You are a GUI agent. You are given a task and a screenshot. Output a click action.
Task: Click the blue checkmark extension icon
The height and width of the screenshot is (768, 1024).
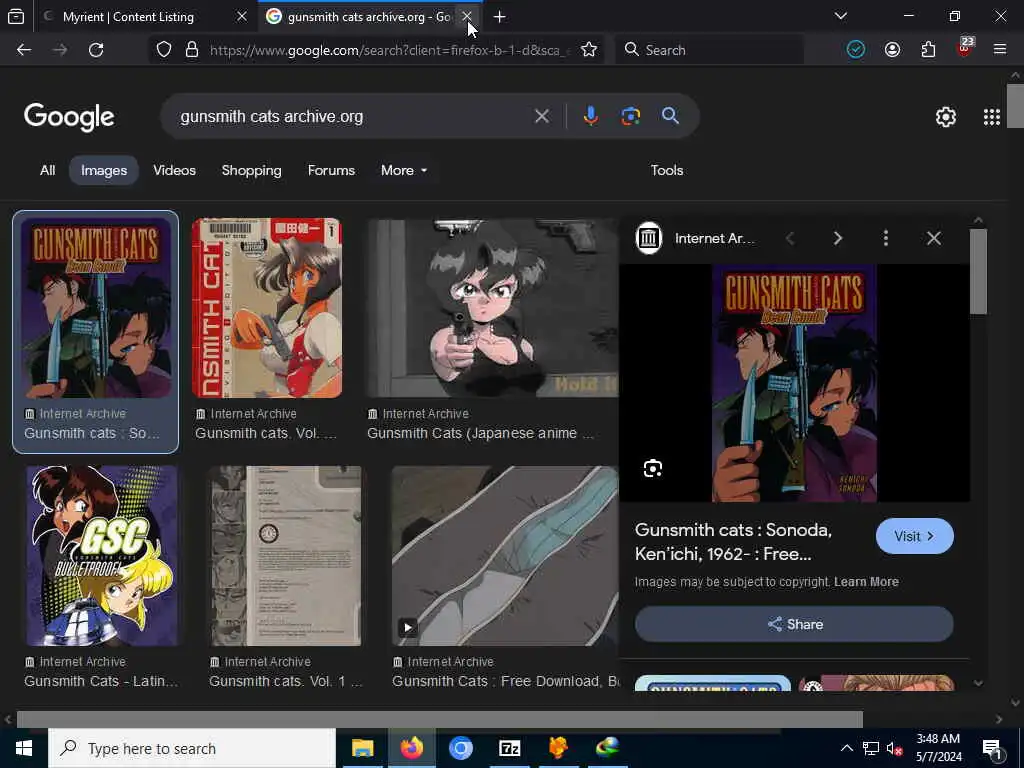856,50
